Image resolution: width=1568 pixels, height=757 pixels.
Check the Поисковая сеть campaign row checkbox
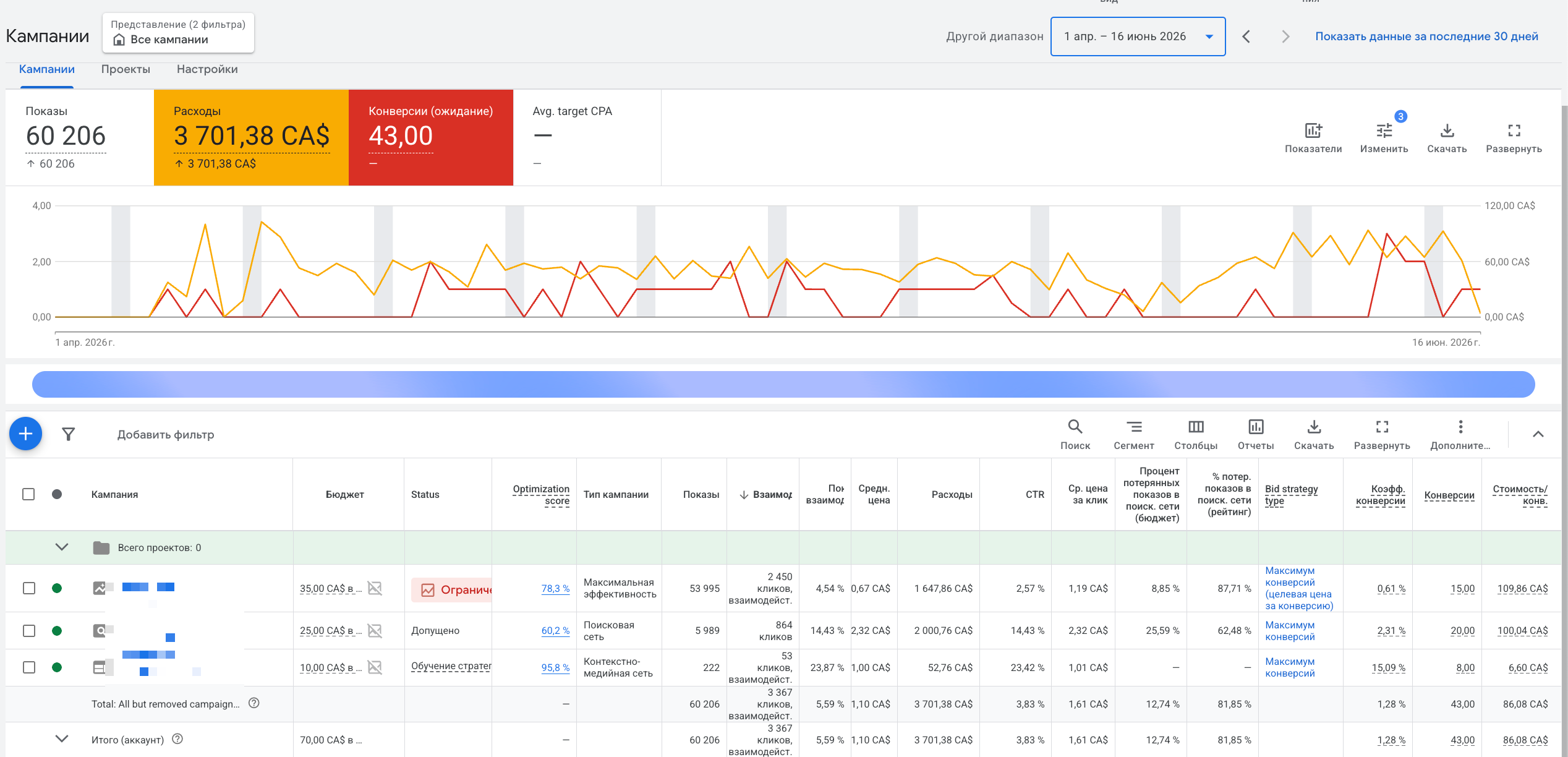[28, 631]
